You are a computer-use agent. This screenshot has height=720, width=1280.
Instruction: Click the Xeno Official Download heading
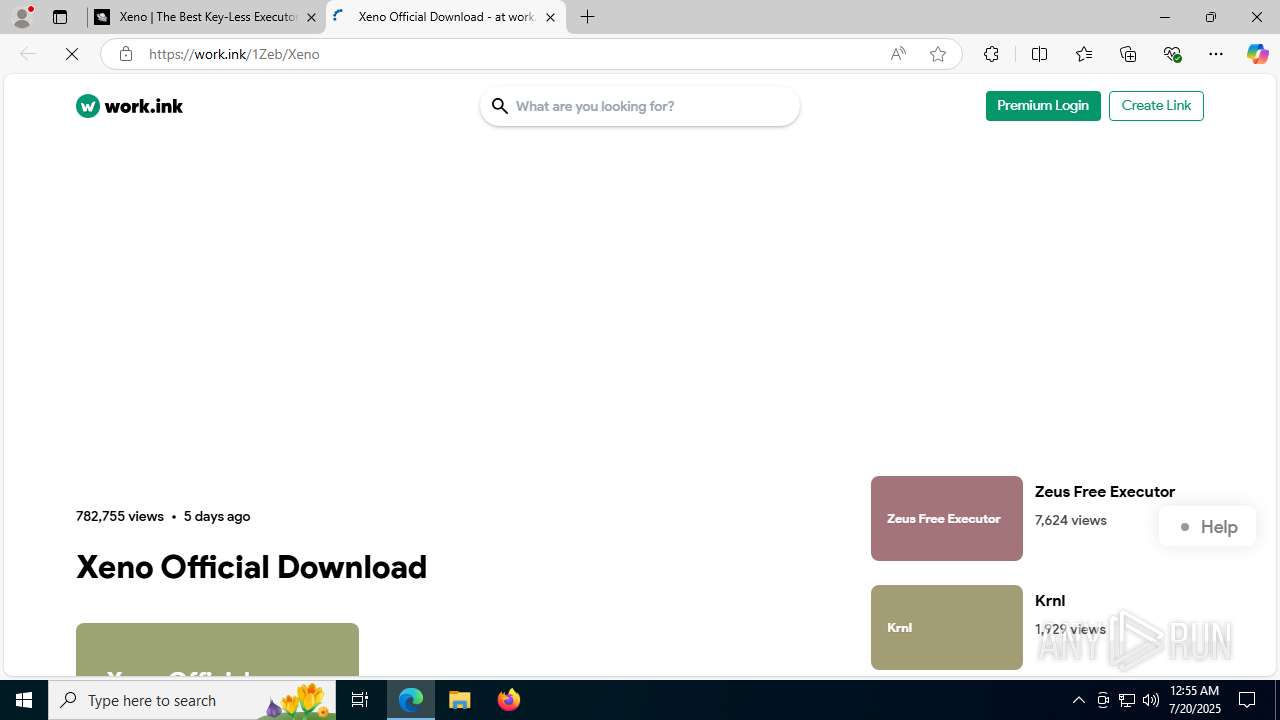tap(251, 567)
